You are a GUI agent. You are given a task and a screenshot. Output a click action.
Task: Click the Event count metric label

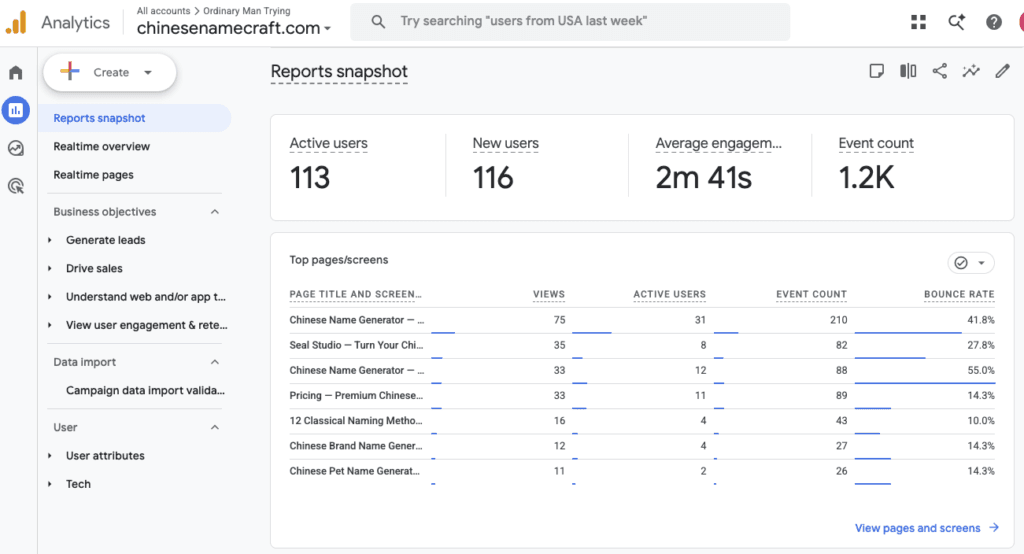tap(876, 143)
